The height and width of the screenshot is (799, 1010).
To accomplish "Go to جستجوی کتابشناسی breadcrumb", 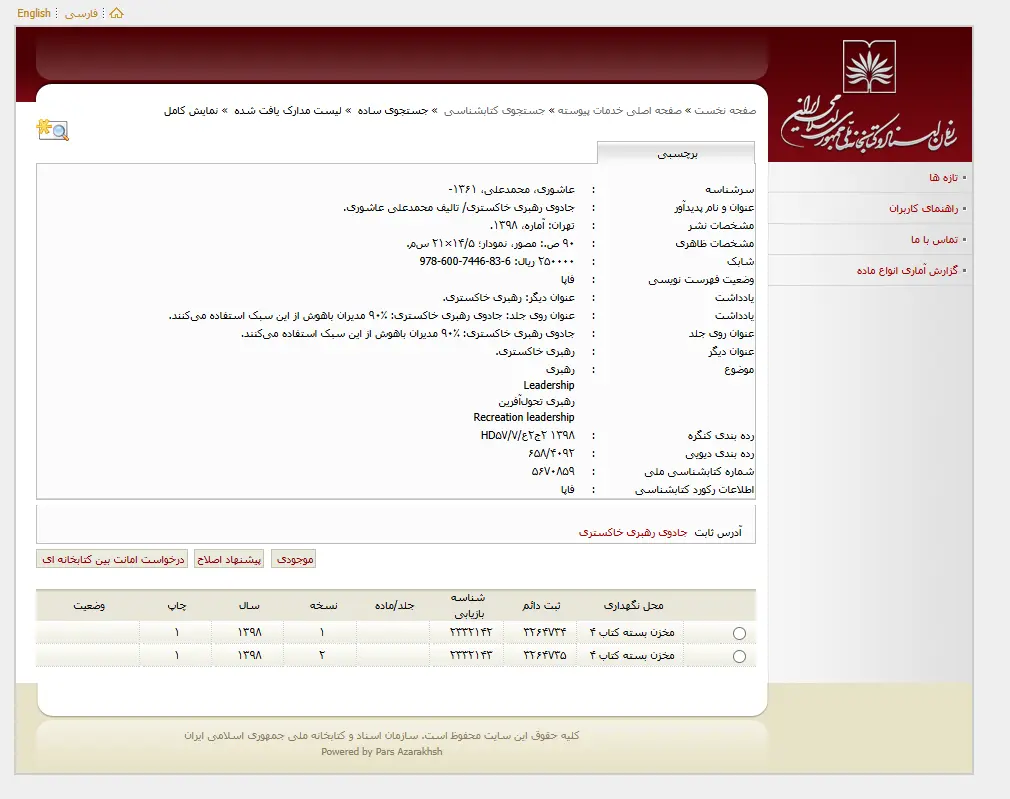I will point(494,110).
